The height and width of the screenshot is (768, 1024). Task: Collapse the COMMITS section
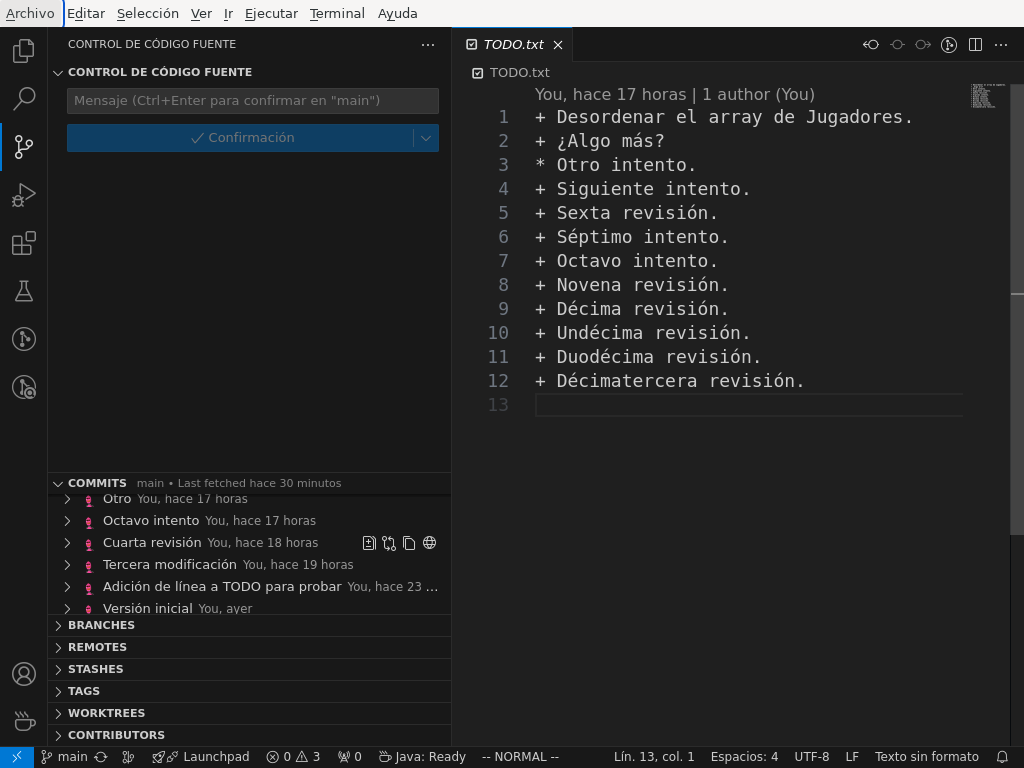pos(58,483)
